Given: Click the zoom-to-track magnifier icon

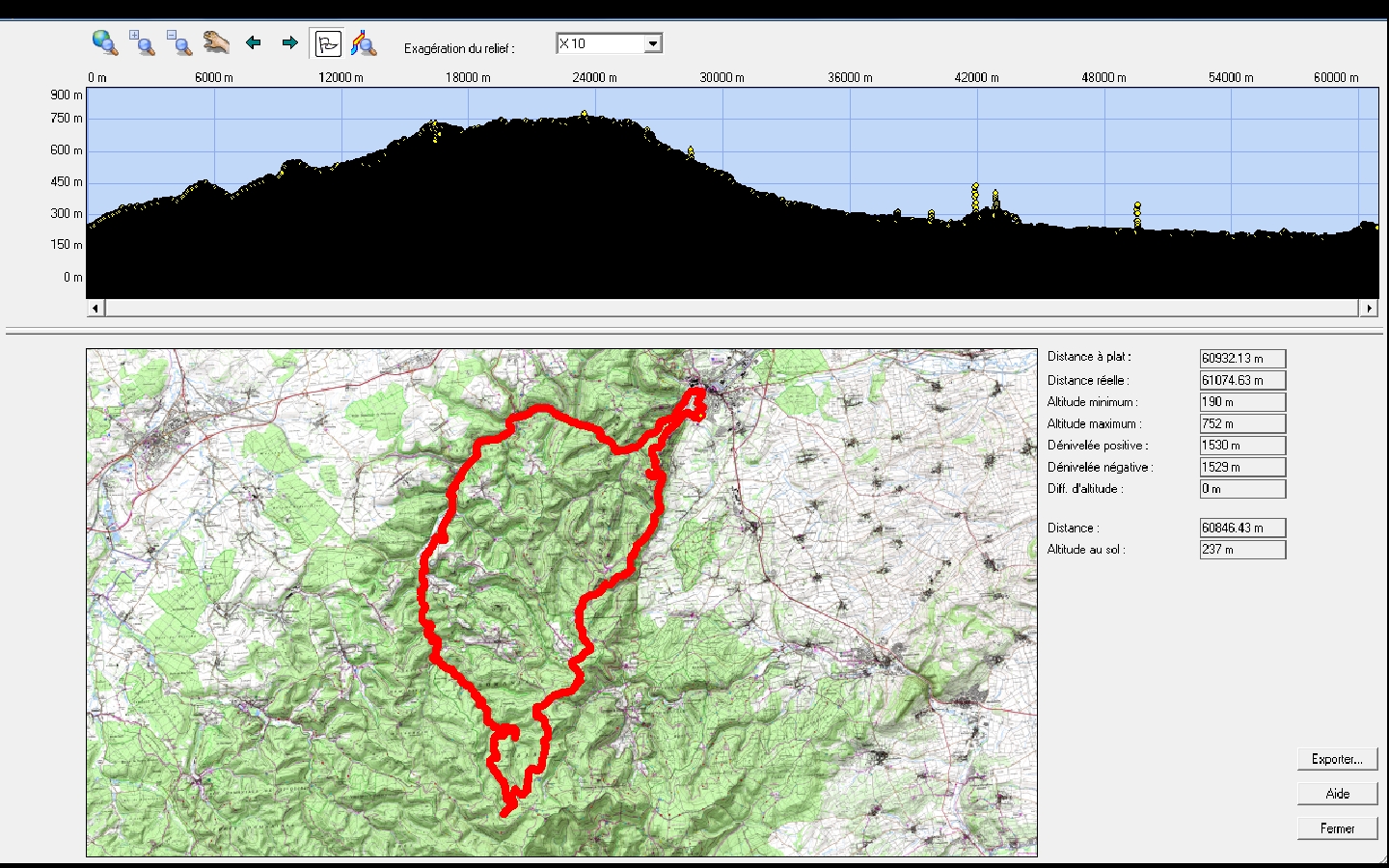Looking at the screenshot, I should coord(364,43).
